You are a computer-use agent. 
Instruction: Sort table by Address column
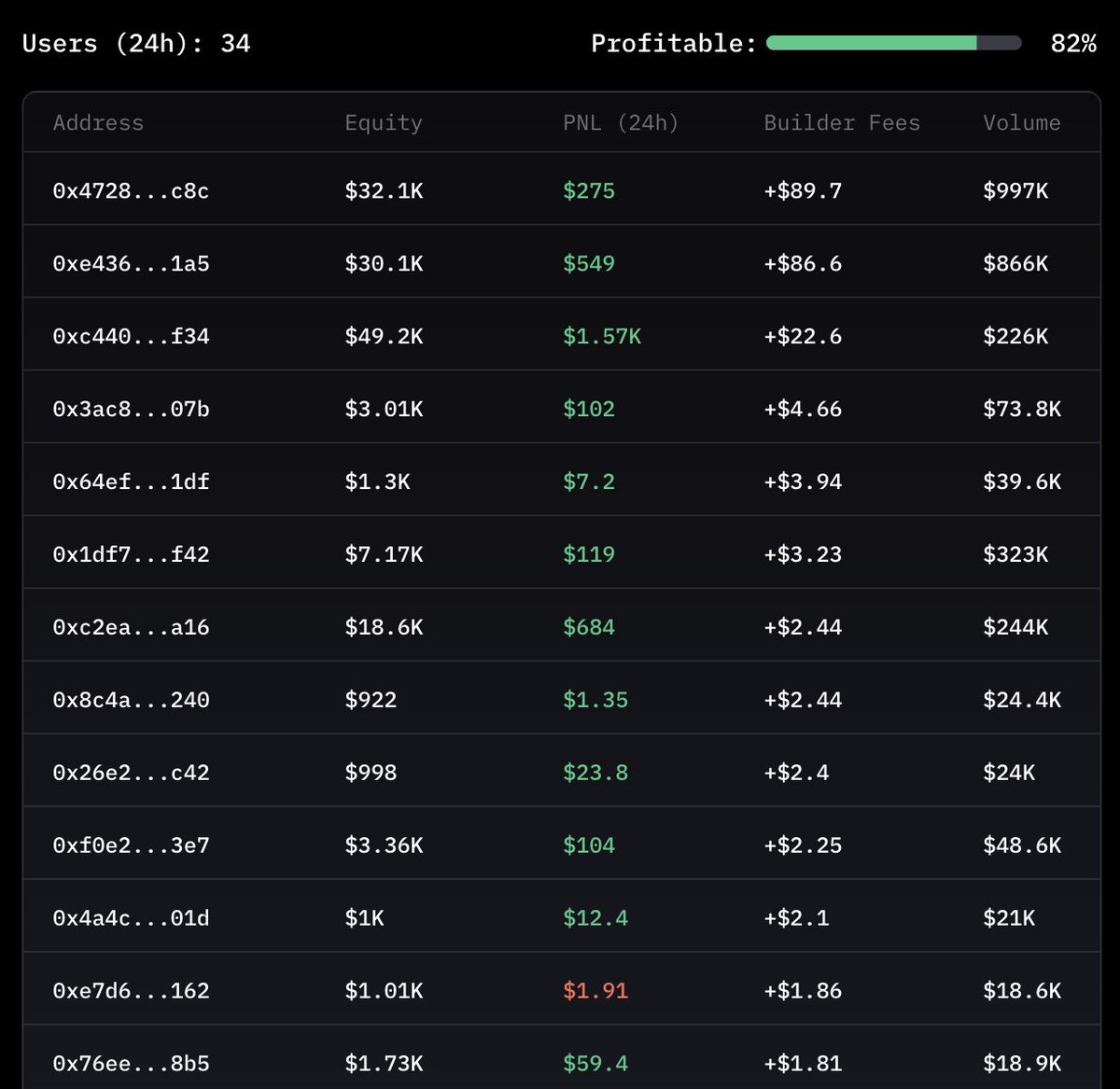(x=98, y=122)
